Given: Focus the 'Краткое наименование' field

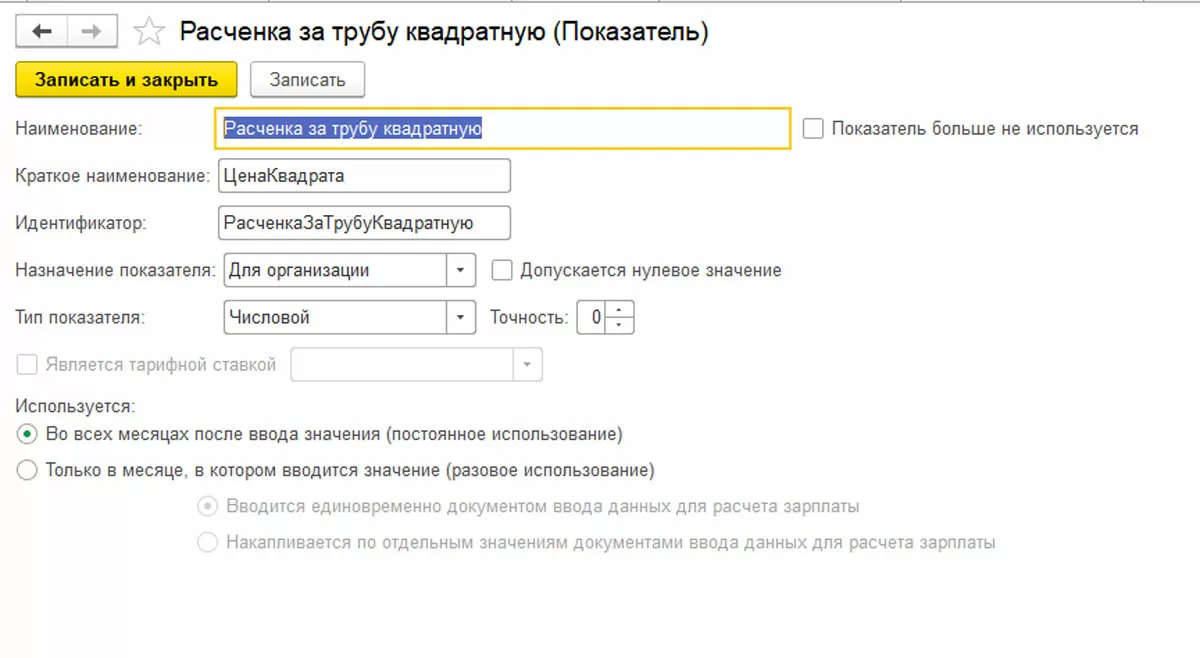Looking at the screenshot, I should 363,176.
